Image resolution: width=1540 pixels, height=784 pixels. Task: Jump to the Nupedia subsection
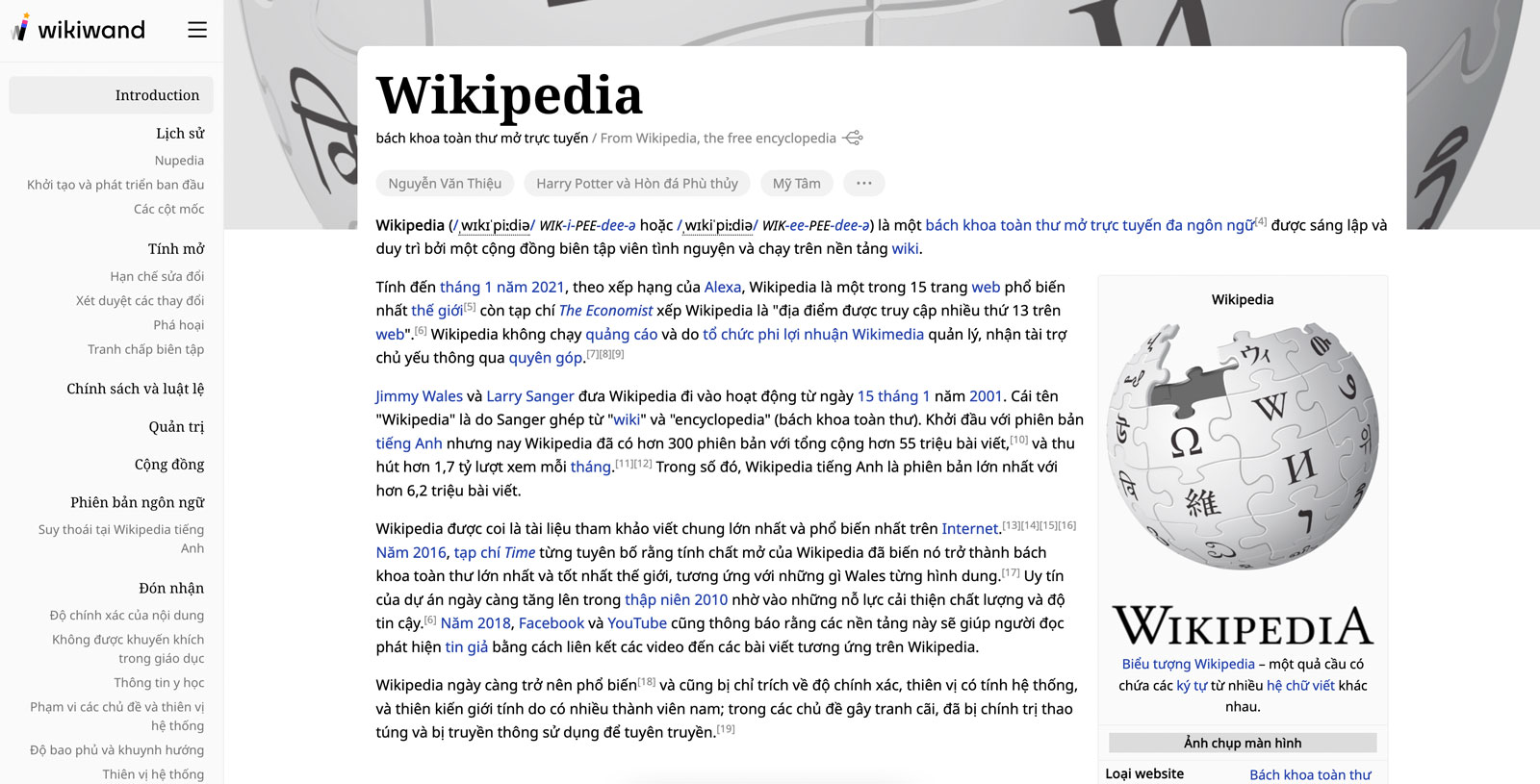point(179,161)
